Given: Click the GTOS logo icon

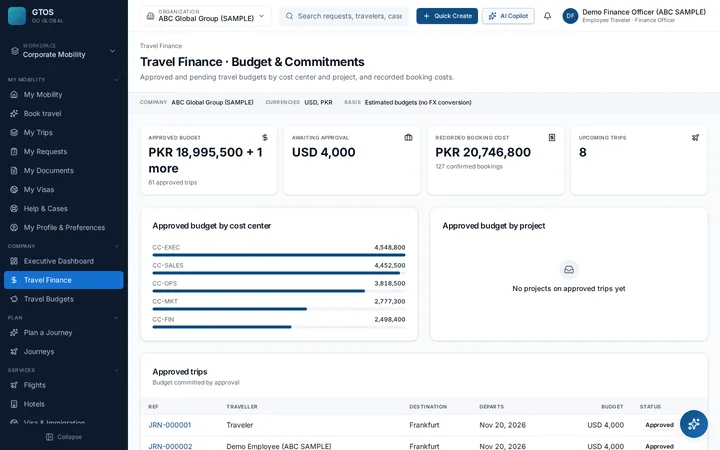Looking at the screenshot, I should click(17, 16).
